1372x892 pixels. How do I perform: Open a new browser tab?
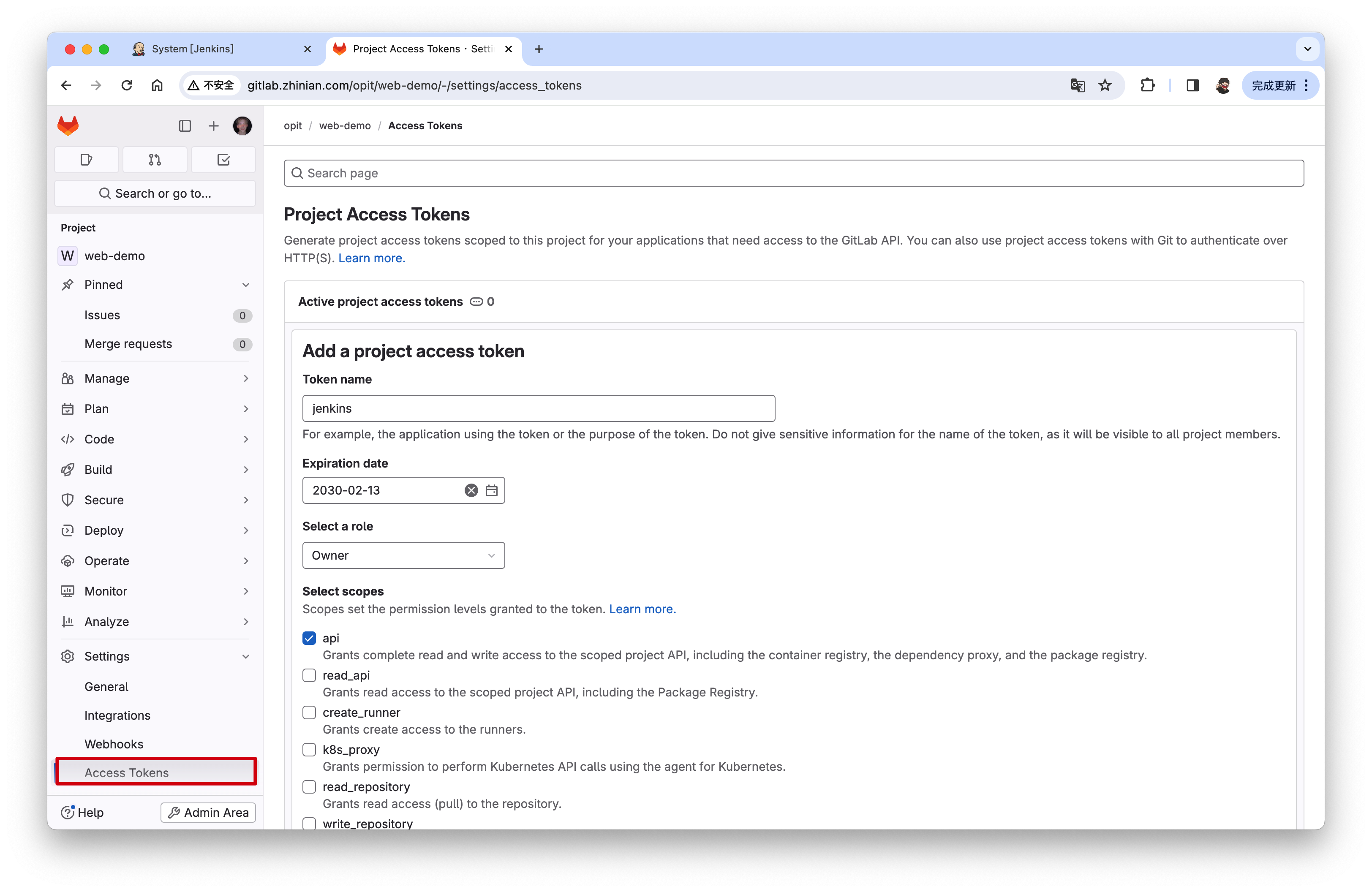(539, 49)
